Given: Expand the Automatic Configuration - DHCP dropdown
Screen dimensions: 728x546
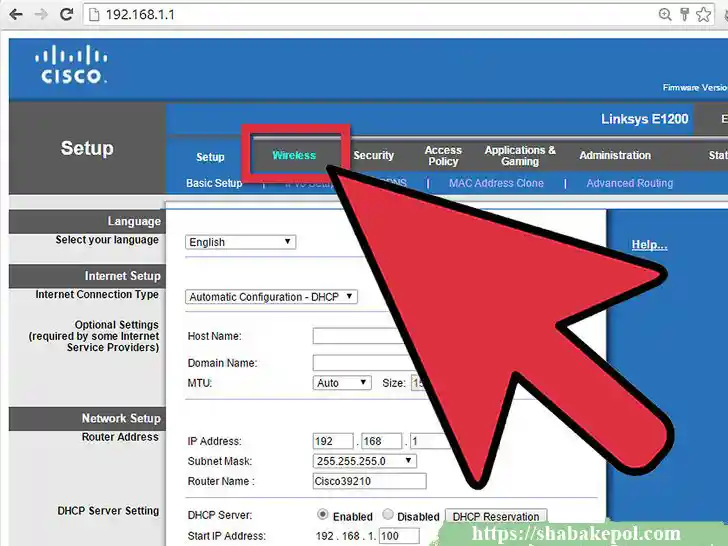Looking at the screenshot, I should 271,297.
